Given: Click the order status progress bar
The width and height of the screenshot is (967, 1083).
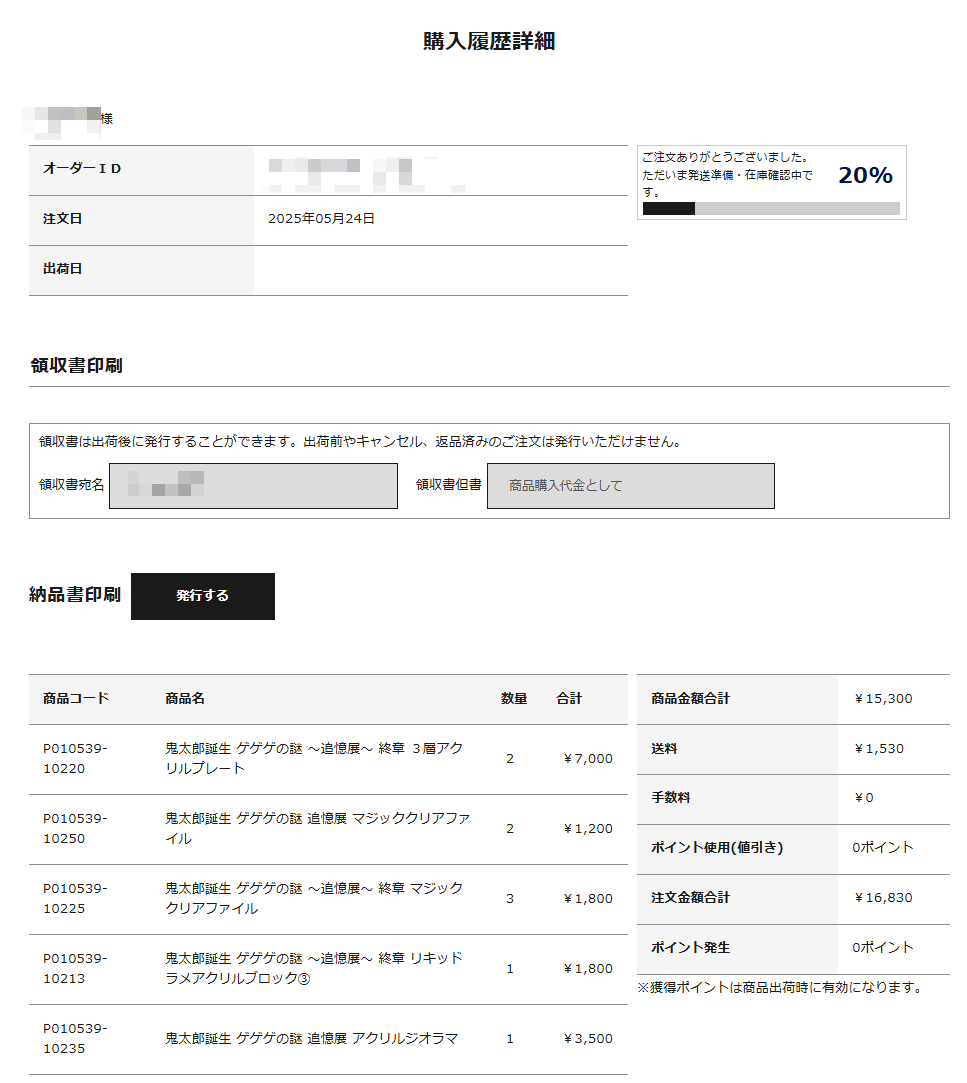Looking at the screenshot, I should coord(770,208).
